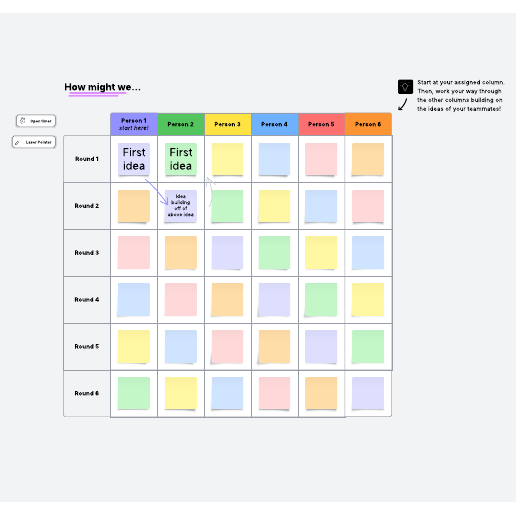Select the orange Person 6 column header

(368, 124)
